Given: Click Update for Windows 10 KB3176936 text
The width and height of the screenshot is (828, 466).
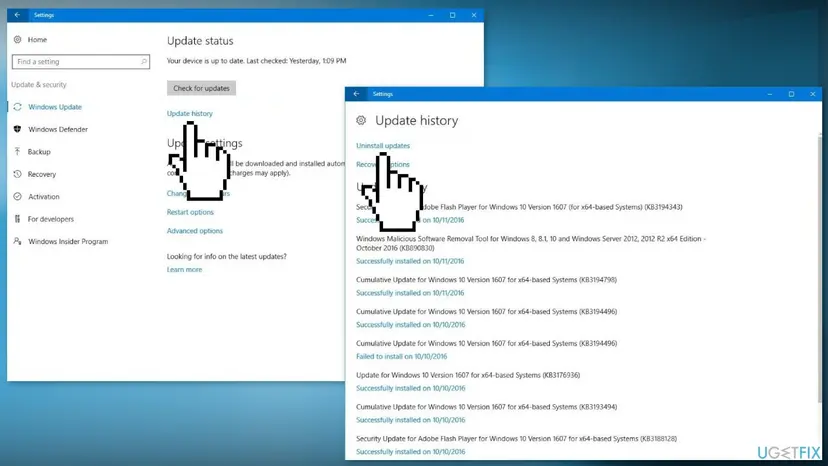Looking at the screenshot, I should [468, 375].
